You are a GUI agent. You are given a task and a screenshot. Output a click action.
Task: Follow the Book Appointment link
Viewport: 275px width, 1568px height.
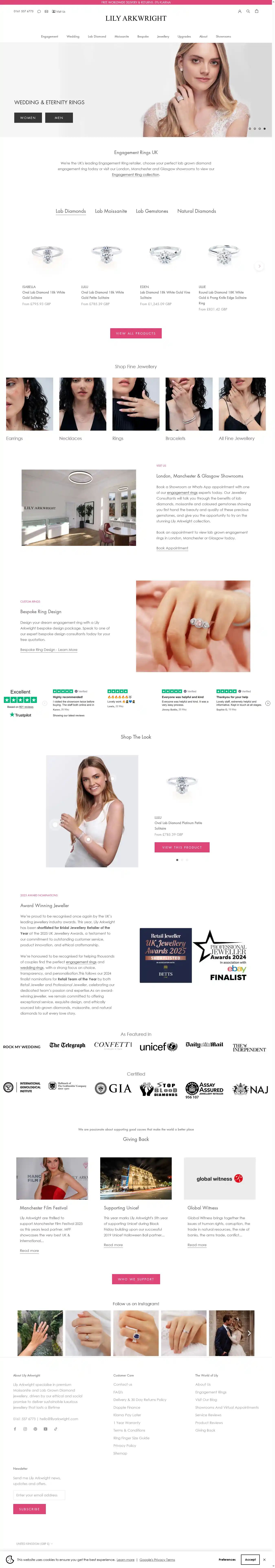coord(172,548)
